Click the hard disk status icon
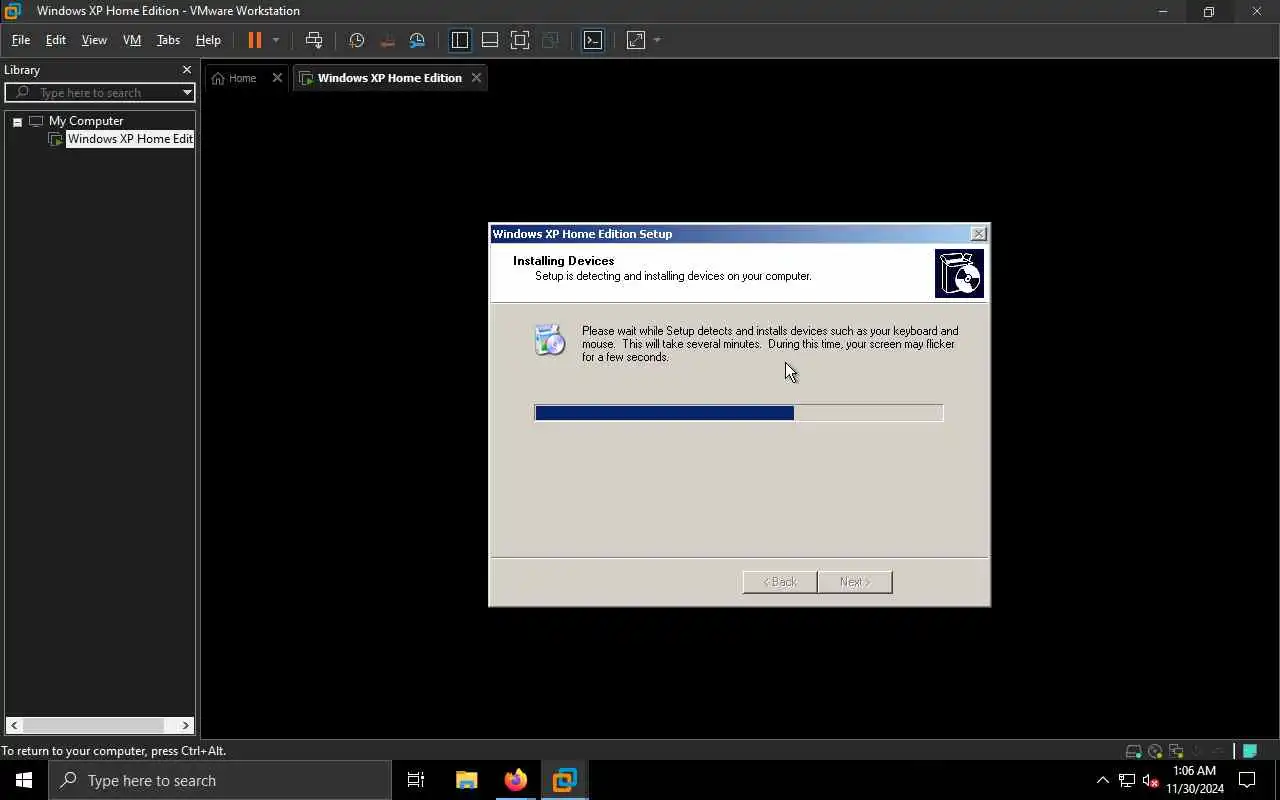Screen dimensions: 1280x800 click(1133, 751)
